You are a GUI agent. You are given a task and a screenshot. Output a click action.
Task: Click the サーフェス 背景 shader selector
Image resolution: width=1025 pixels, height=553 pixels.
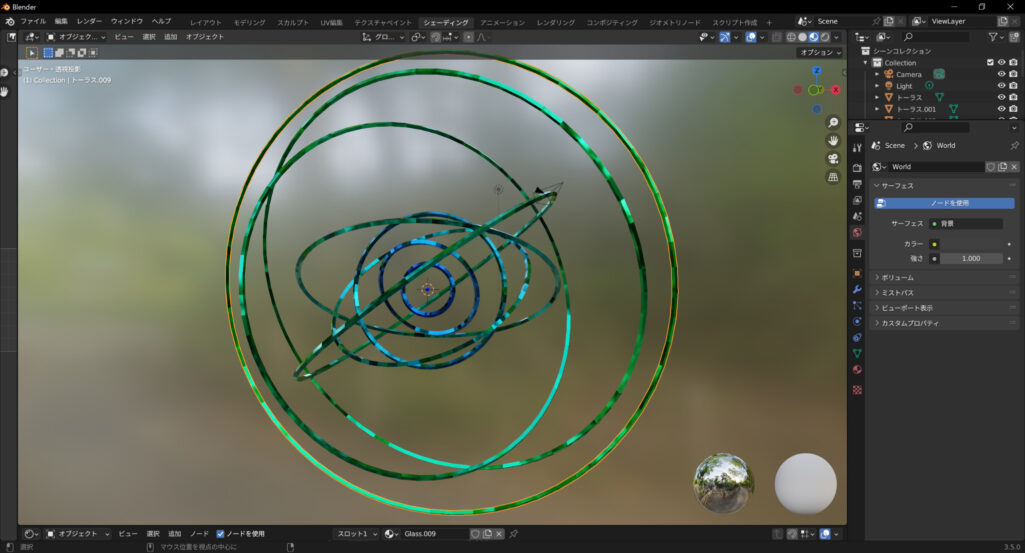pos(966,224)
